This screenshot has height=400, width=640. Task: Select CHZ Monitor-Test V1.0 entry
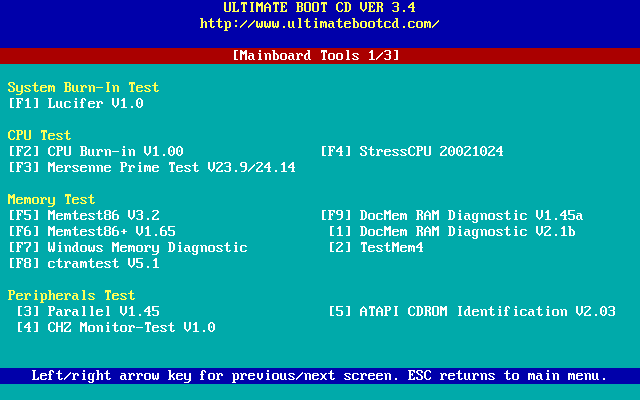tap(116, 327)
